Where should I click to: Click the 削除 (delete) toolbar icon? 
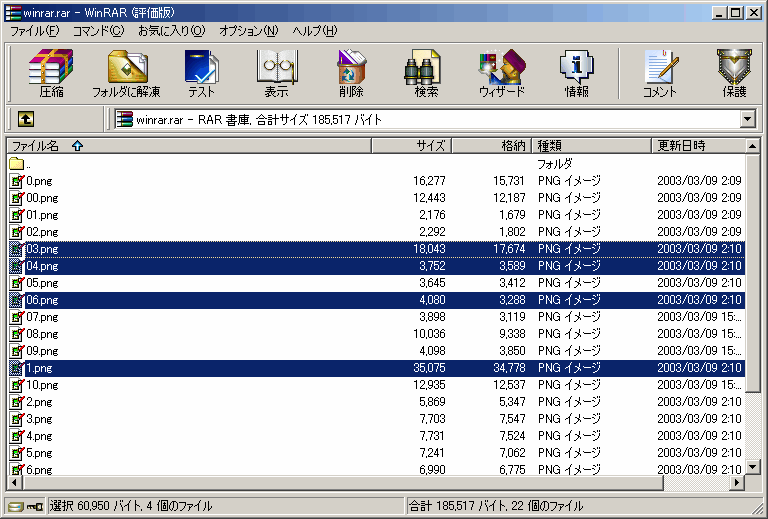click(x=351, y=73)
